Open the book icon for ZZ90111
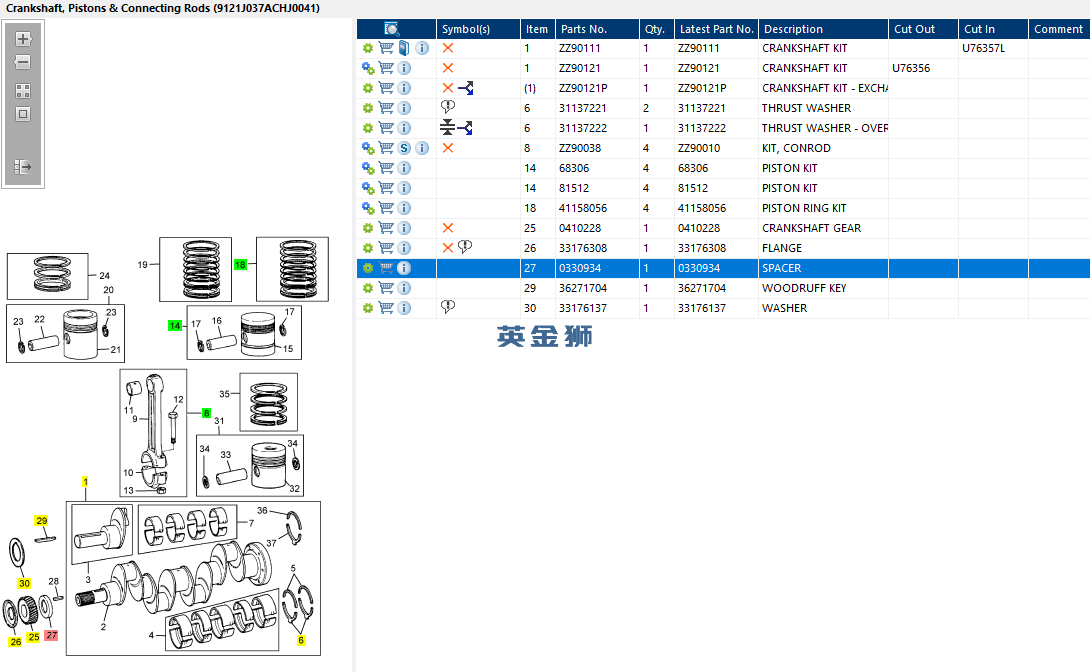 click(404, 48)
